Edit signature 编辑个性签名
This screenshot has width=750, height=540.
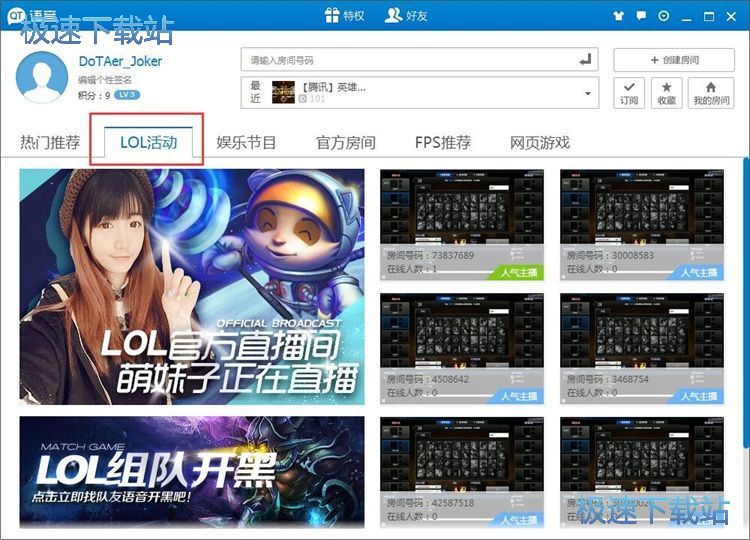click(105, 80)
